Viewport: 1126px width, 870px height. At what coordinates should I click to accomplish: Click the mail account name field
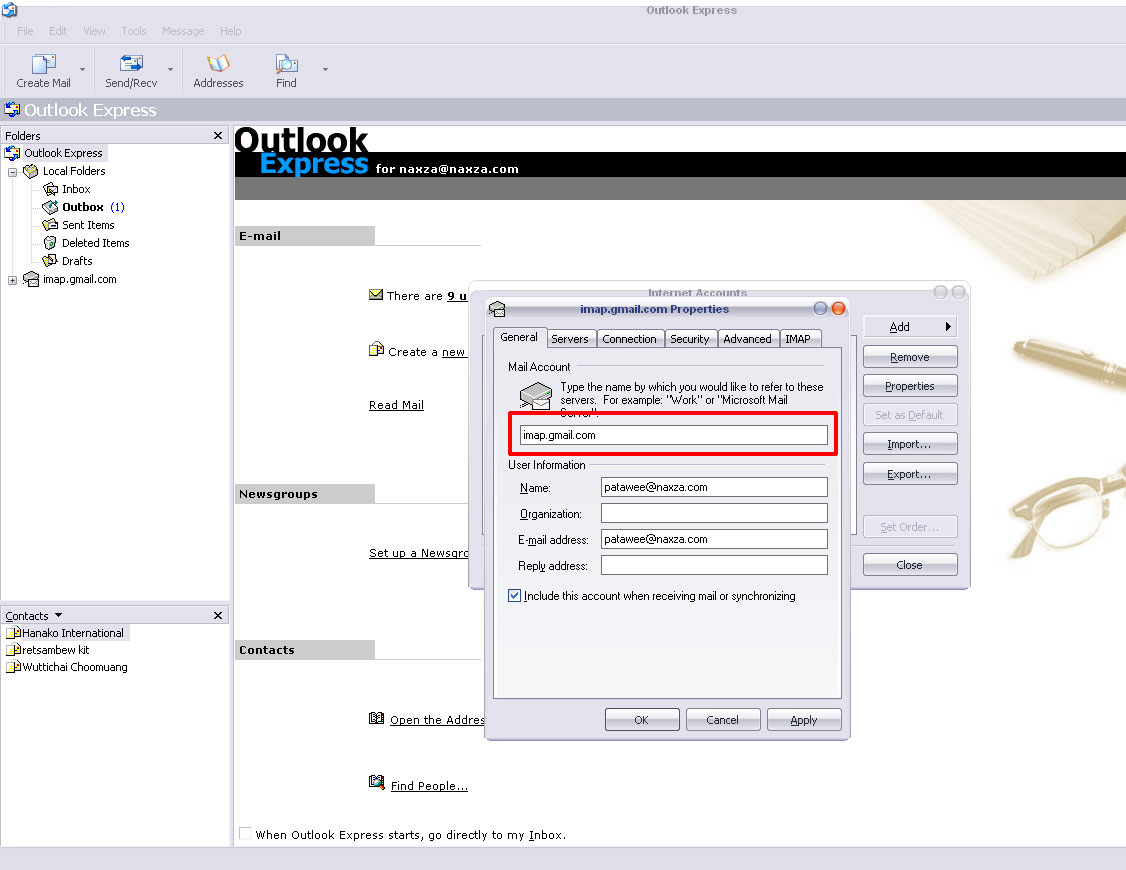tap(674, 435)
